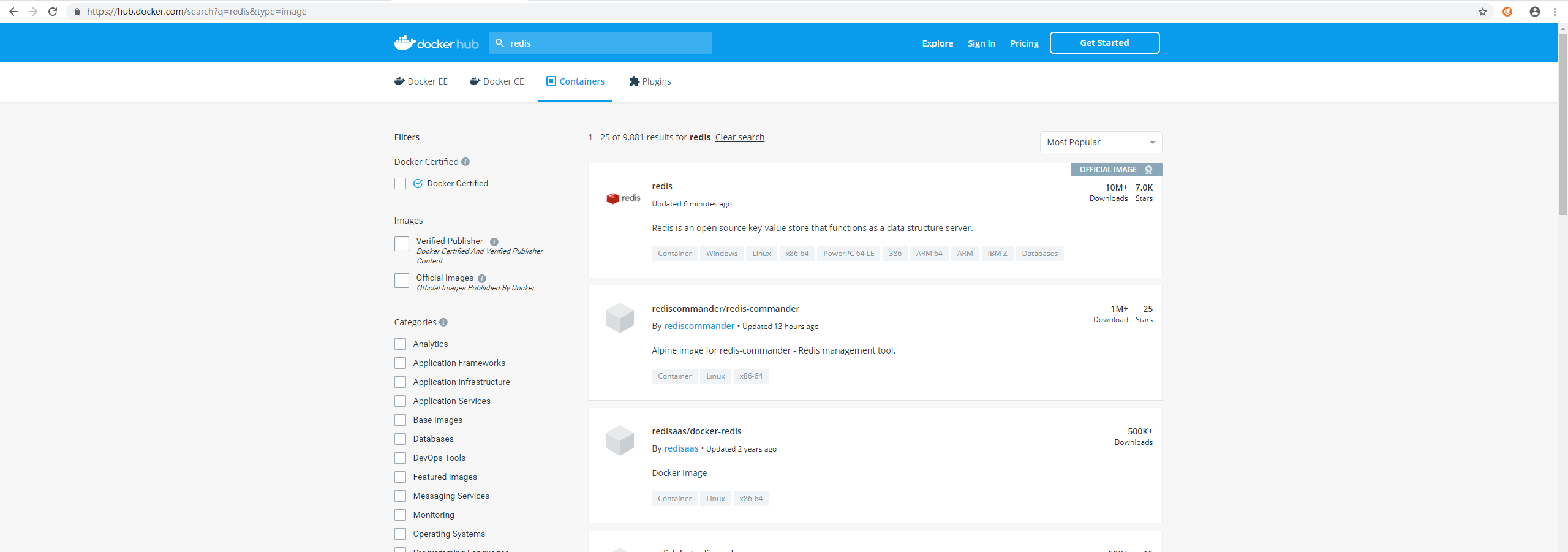Viewport: 1568px width, 552px height.
Task: Open the Most Popular sort dropdown
Action: 1101,142
